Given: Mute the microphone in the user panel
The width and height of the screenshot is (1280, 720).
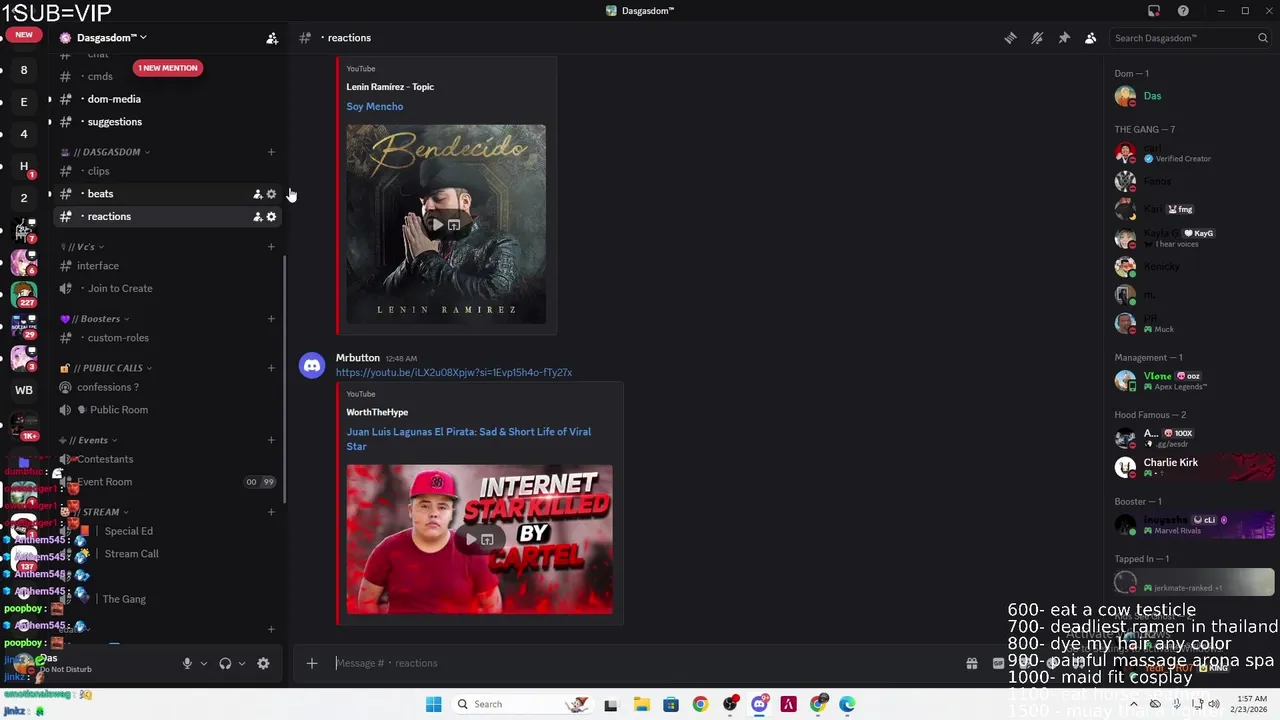Looking at the screenshot, I should [x=187, y=663].
